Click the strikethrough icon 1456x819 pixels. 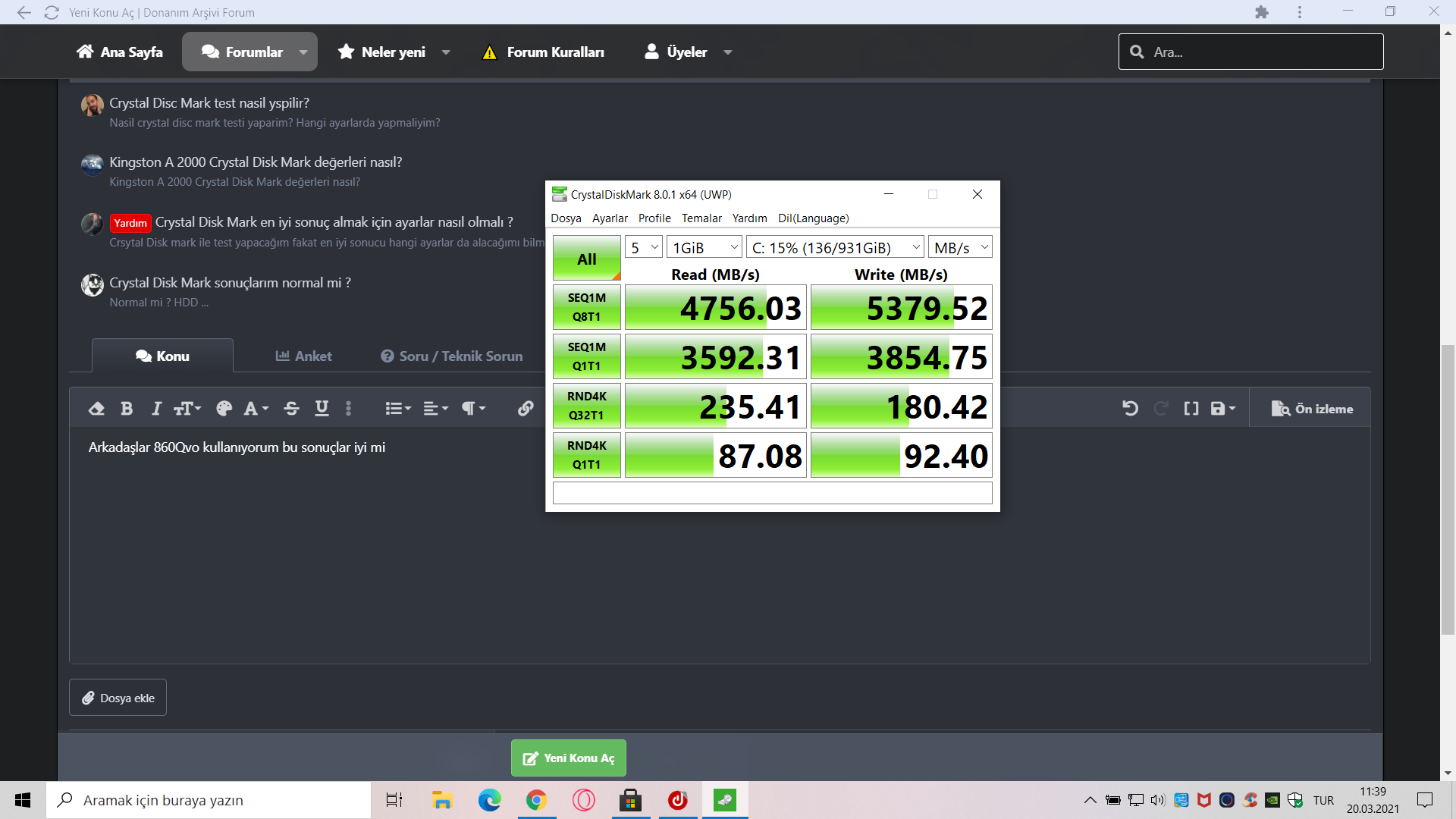point(291,409)
